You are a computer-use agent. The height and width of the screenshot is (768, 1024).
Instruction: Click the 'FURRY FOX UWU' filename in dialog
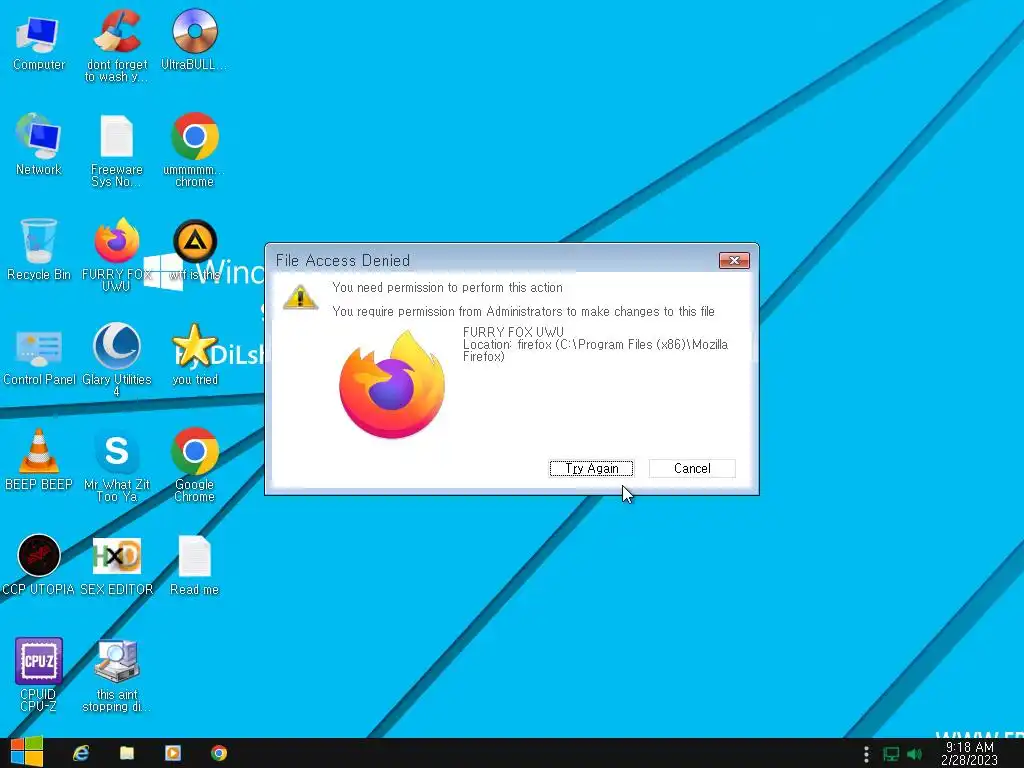pyautogui.click(x=513, y=332)
